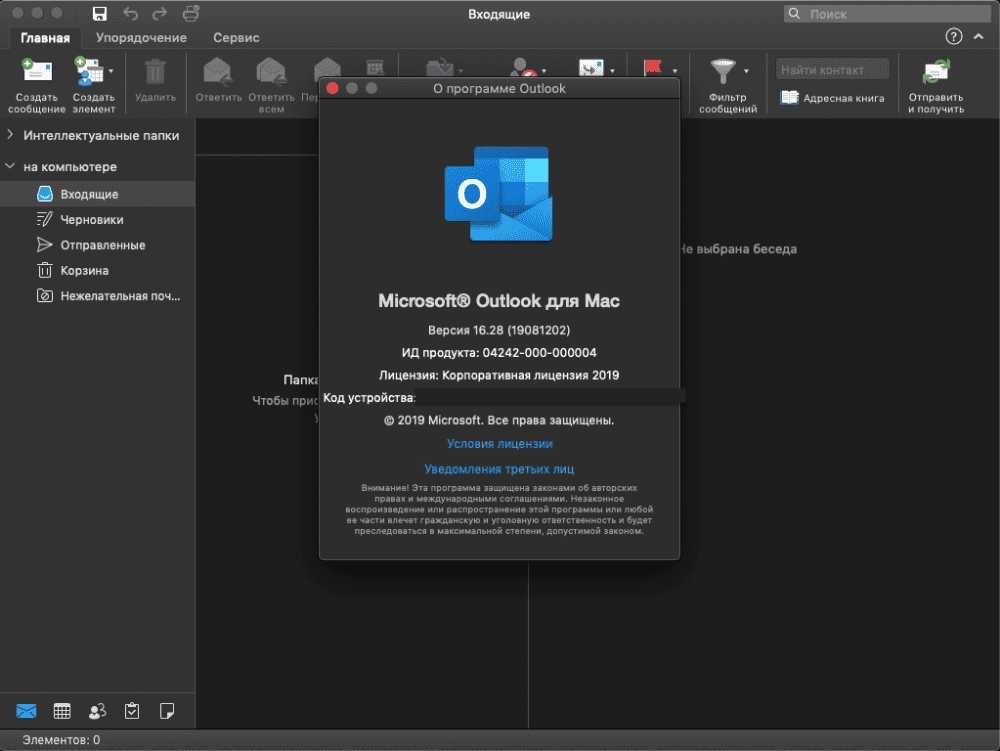Click the meeting calendar icon in ribbon

pos(375,68)
